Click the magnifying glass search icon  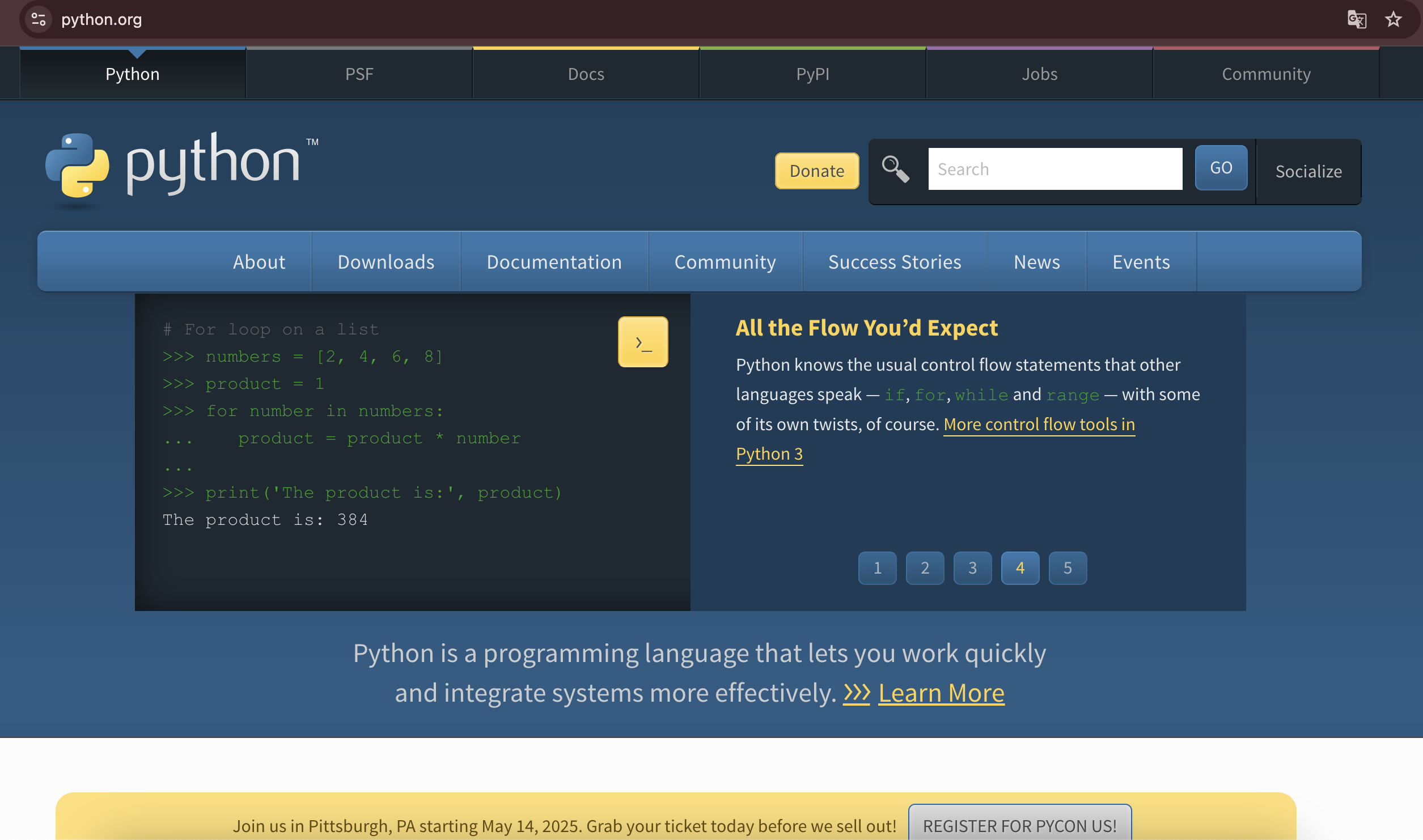[895, 169]
